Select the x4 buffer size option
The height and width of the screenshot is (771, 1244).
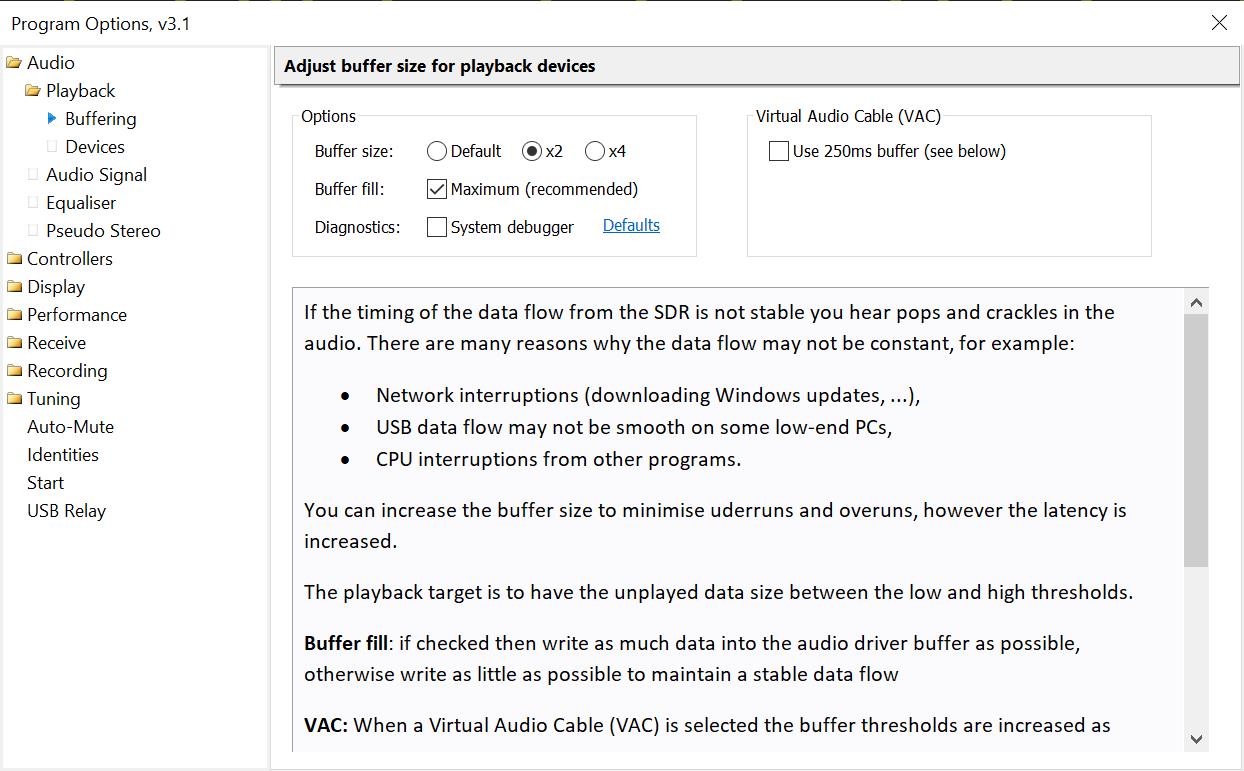click(595, 152)
